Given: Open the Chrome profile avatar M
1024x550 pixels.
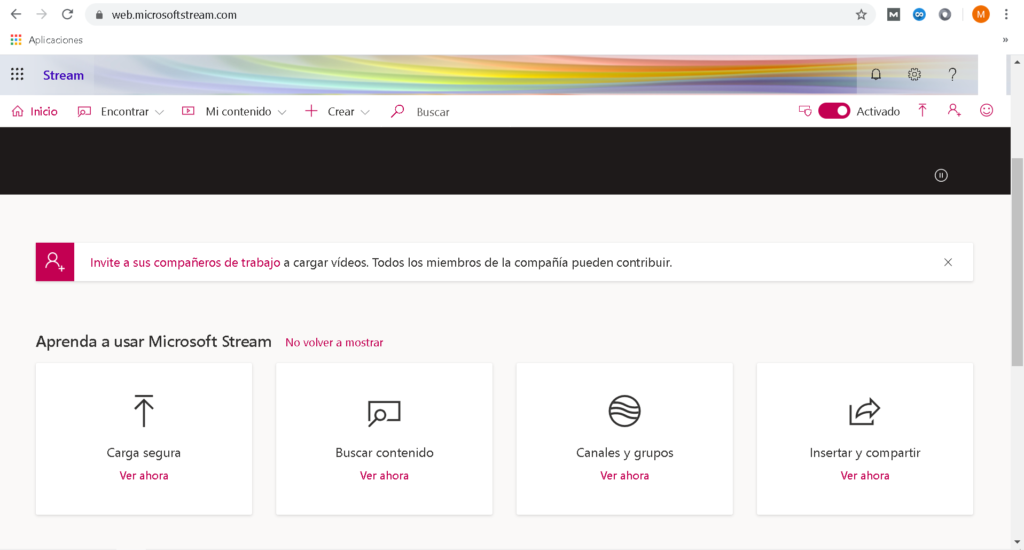Looking at the screenshot, I should tap(980, 14).
